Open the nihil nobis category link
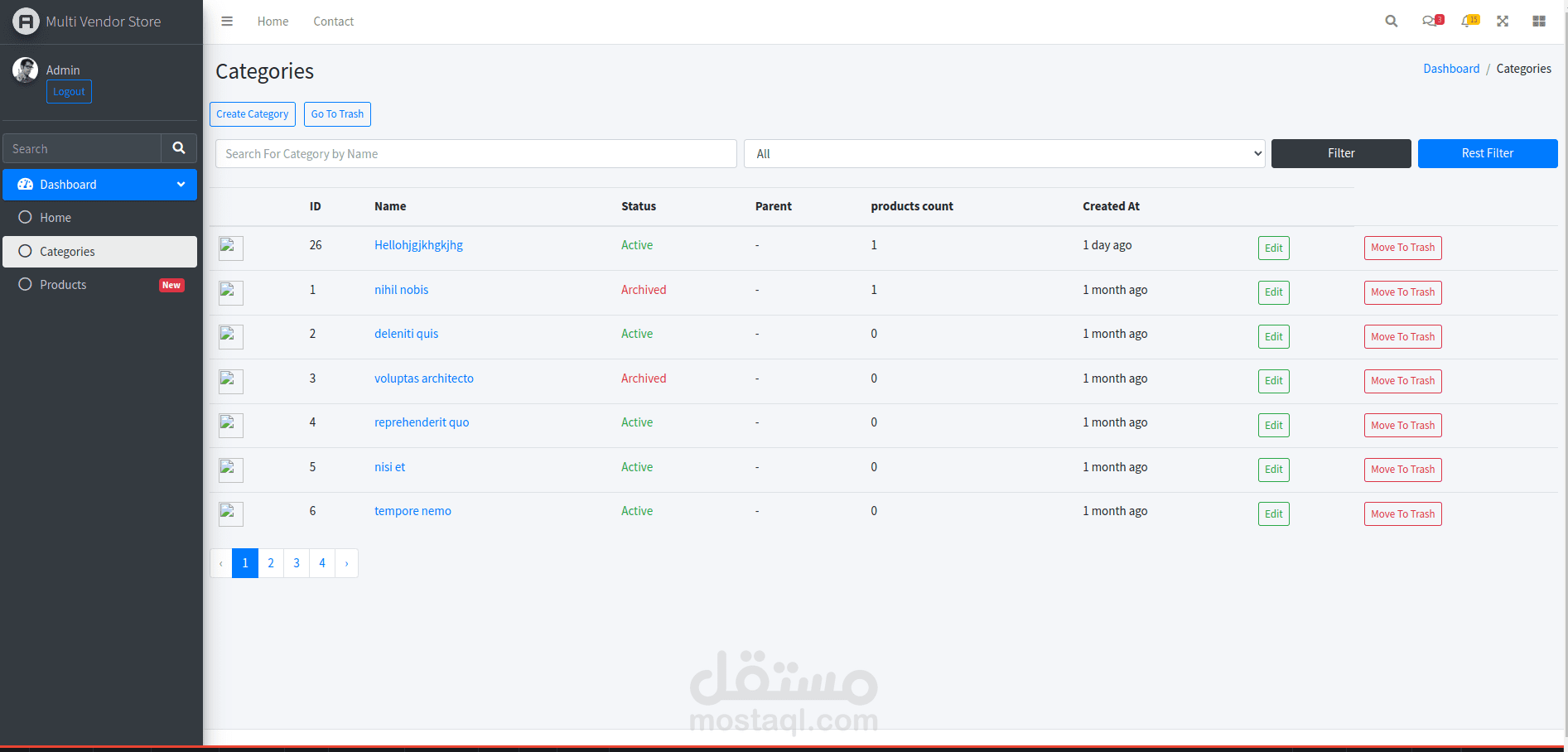This screenshot has width=1568, height=752. click(401, 290)
